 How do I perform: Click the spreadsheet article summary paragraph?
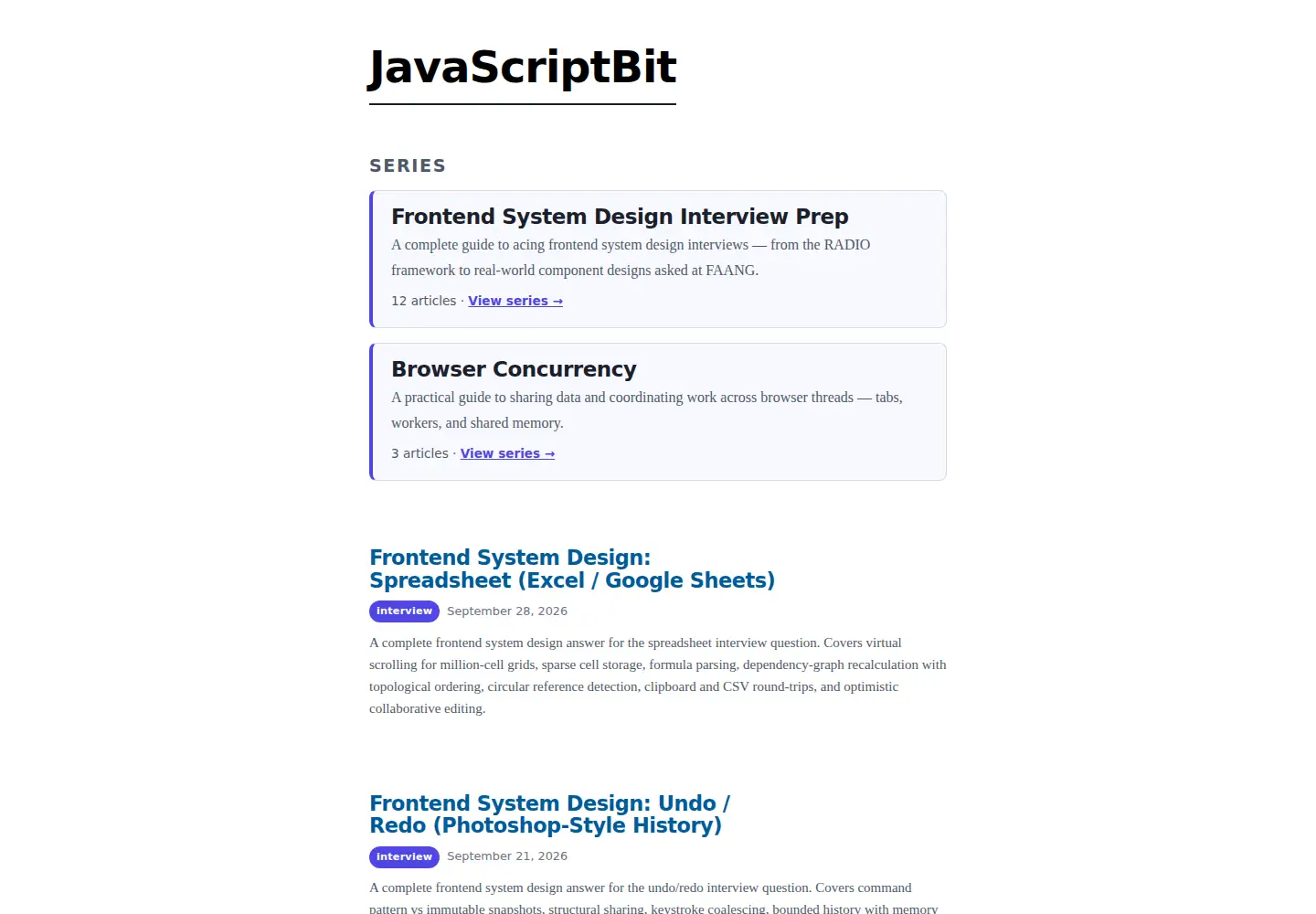(x=658, y=675)
